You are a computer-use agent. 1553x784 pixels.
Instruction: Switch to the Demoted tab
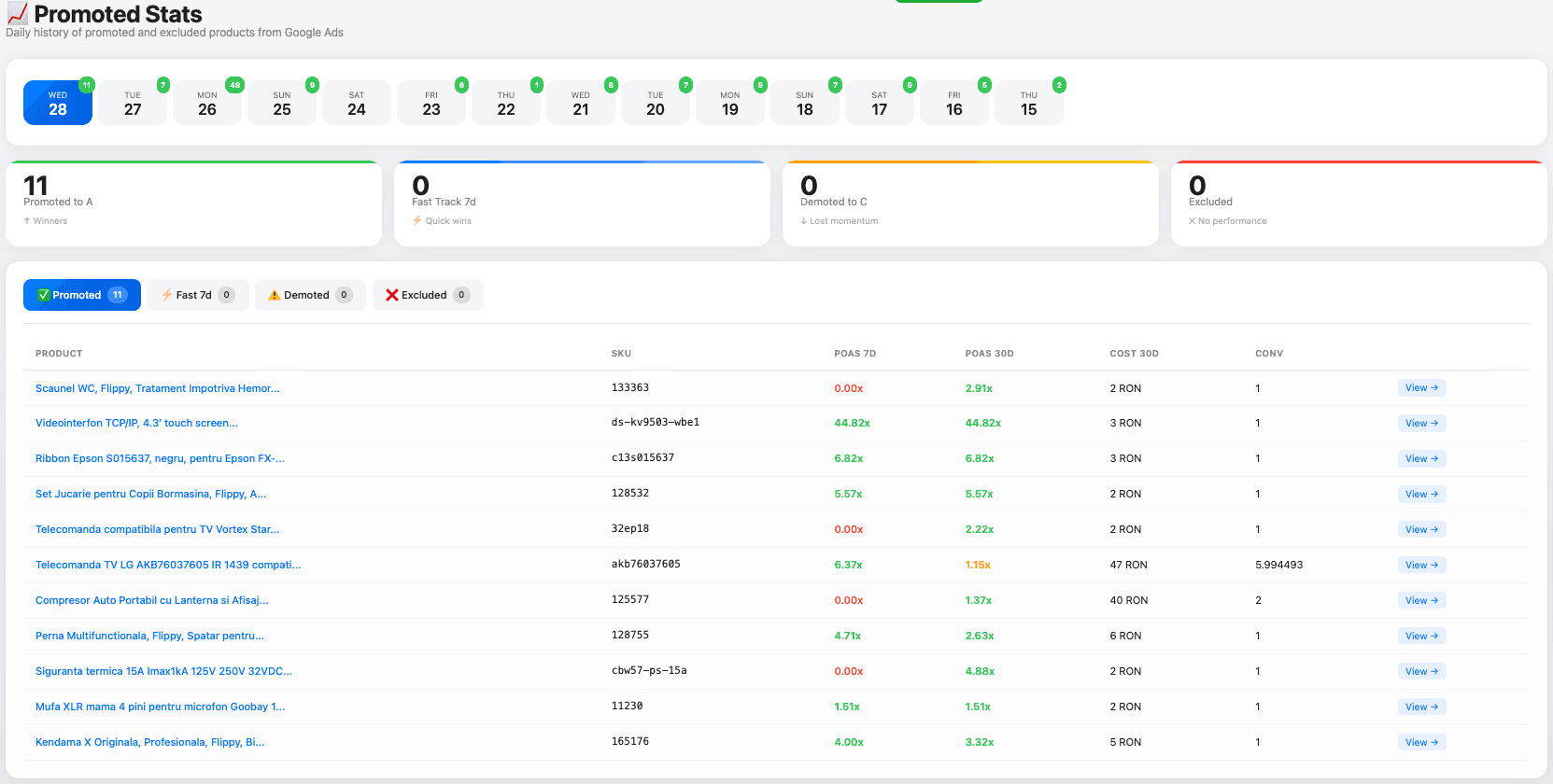tap(311, 295)
